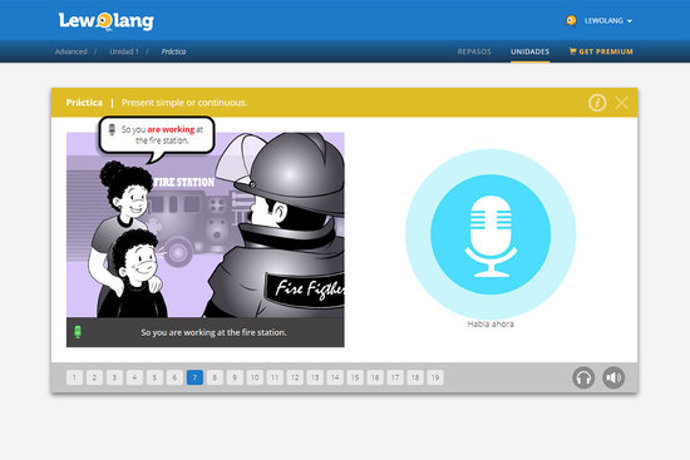Click 'Present simple or continuous.' title text
Screen dimensions: 690x460
click(184, 103)
